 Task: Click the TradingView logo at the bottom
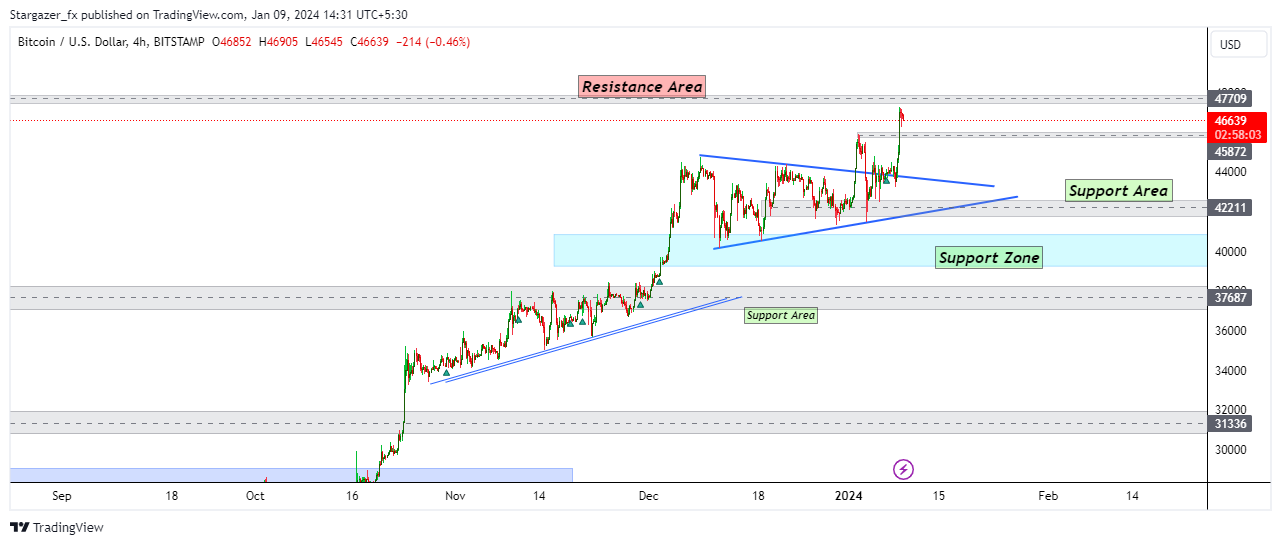[57, 527]
